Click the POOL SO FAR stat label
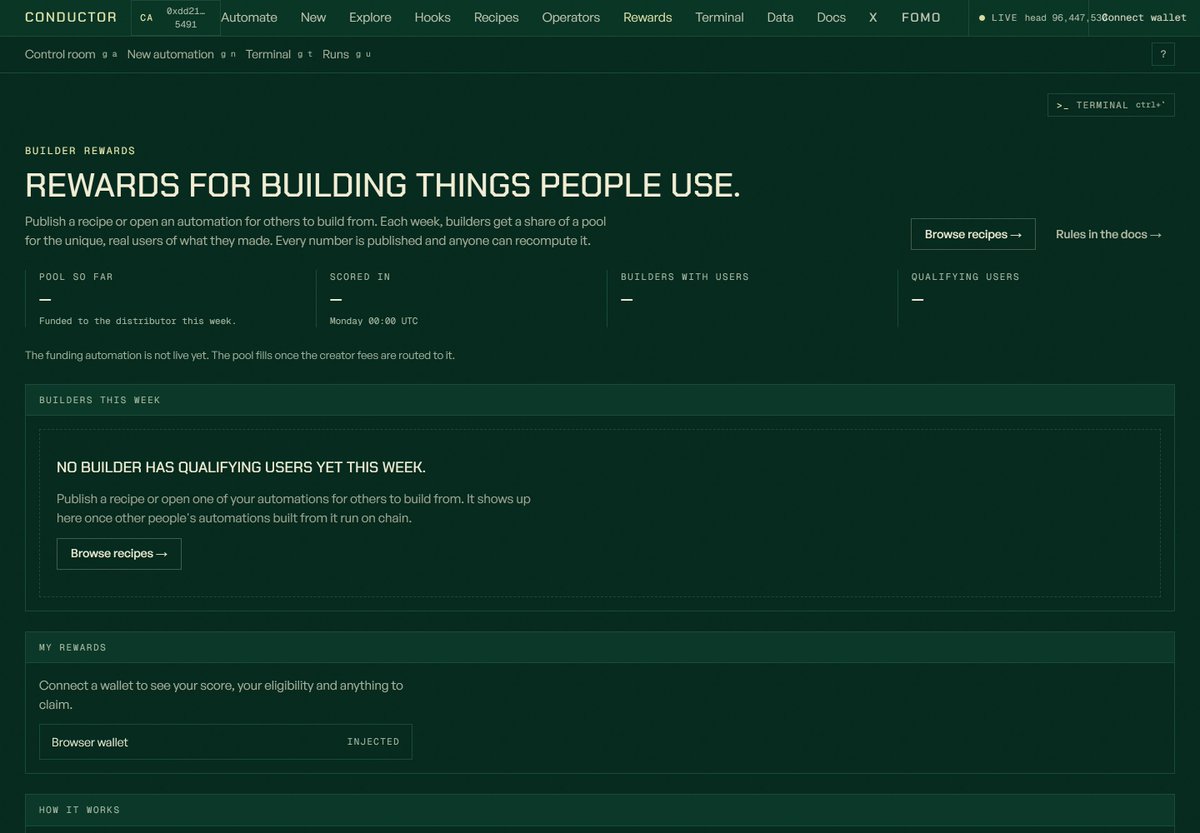This screenshot has height=833, width=1200. (76, 277)
